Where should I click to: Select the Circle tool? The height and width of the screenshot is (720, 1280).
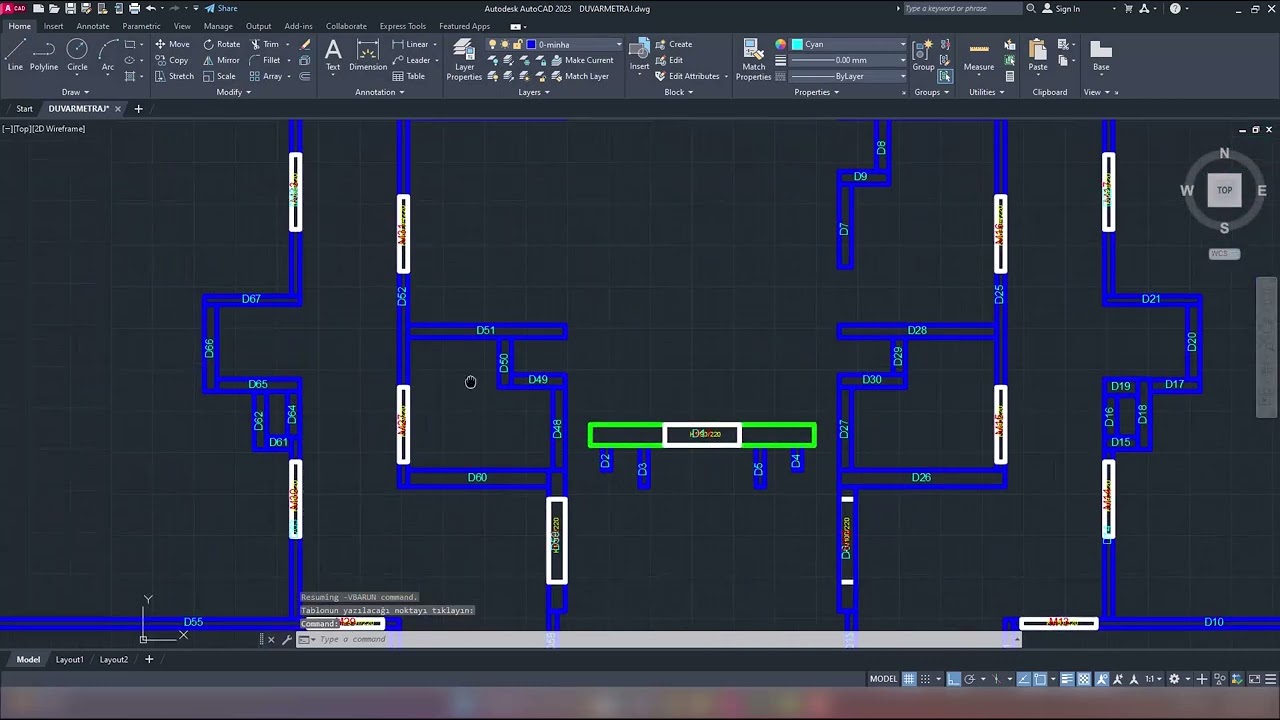pyautogui.click(x=77, y=54)
